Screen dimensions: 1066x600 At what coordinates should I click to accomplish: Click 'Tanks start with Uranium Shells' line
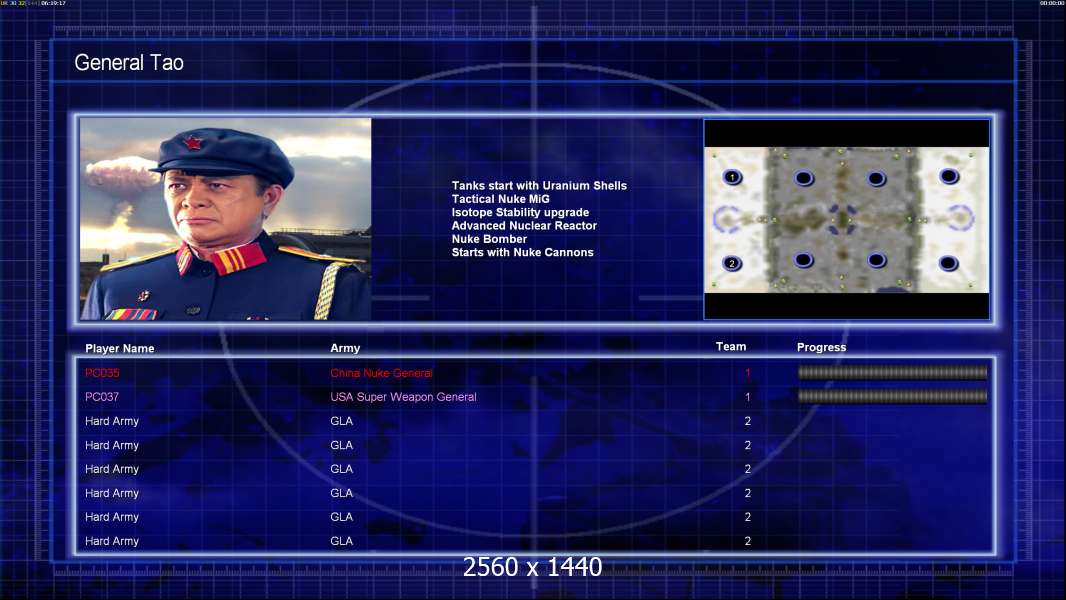coord(539,186)
